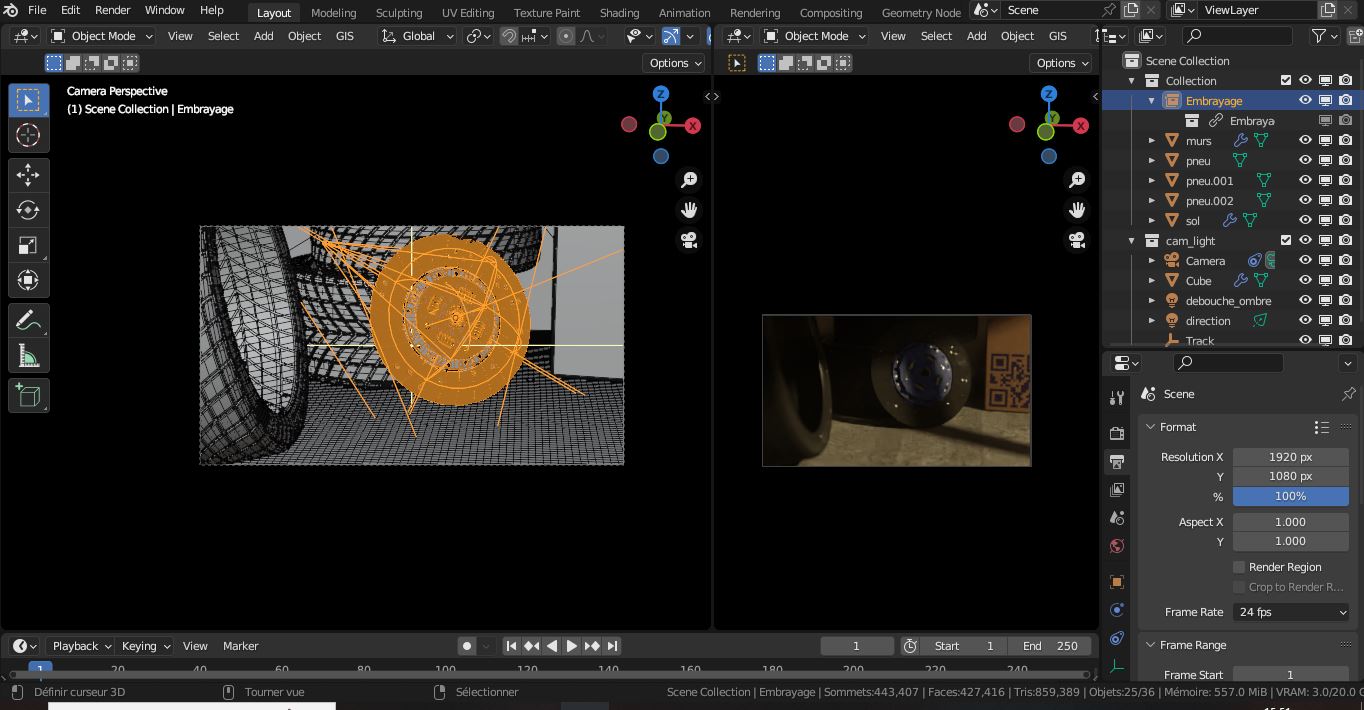Select the Move tool in the viewport toolbar
This screenshot has height=710, width=1364.
28,174
